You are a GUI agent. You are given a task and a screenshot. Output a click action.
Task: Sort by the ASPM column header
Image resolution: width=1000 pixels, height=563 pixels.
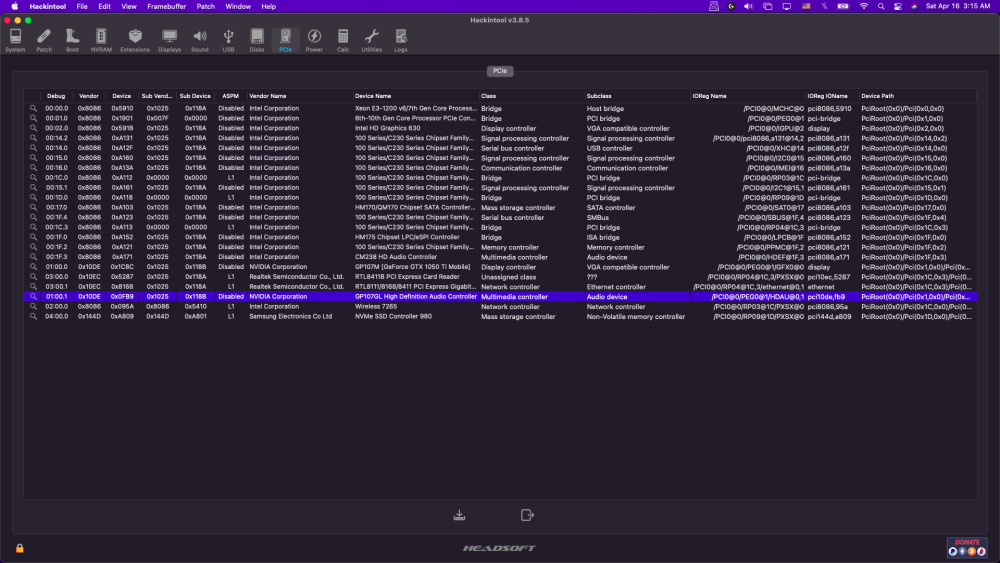coord(230,96)
